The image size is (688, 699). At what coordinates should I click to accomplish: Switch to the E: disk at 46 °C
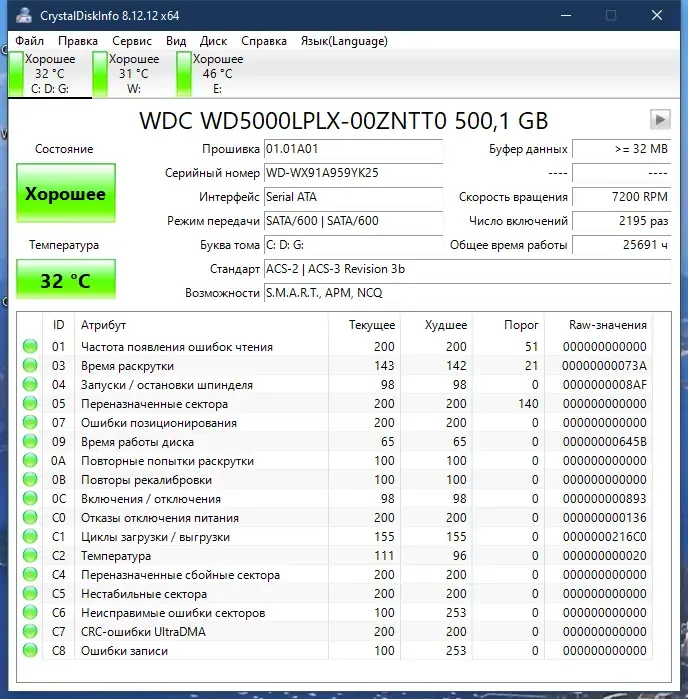[x=217, y=74]
